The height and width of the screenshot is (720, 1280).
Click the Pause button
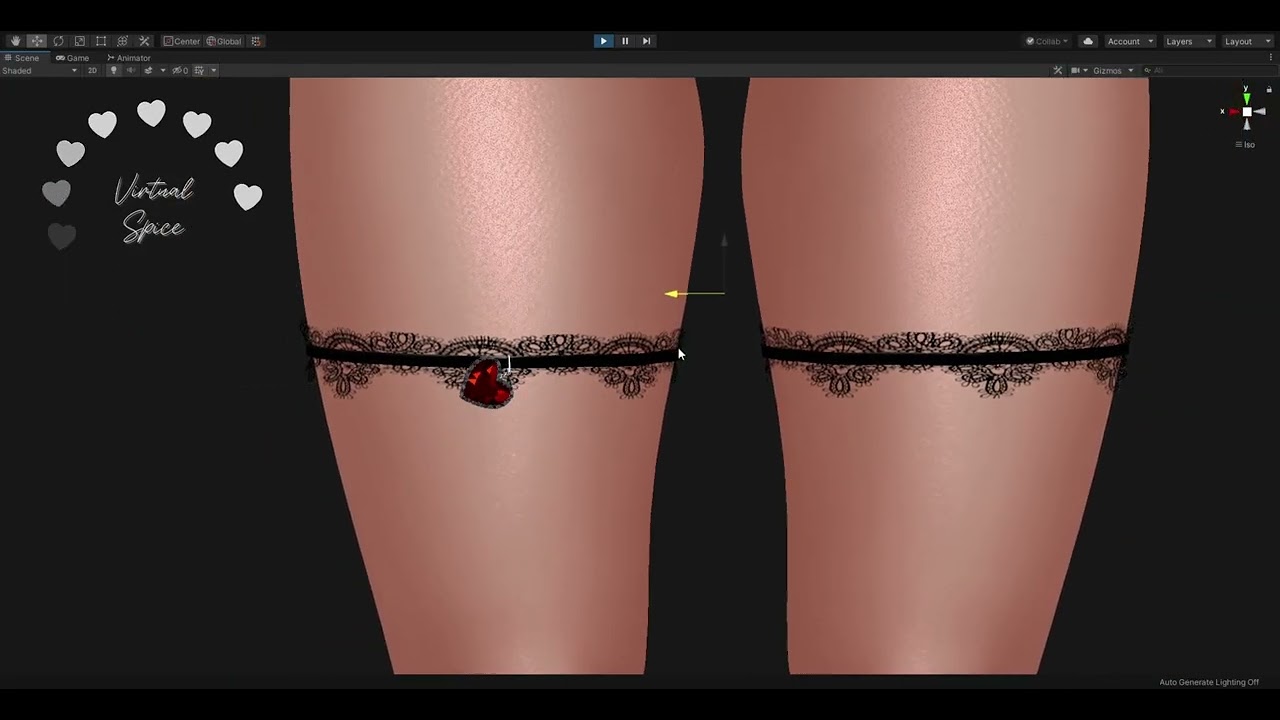pyautogui.click(x=625, y=41)
